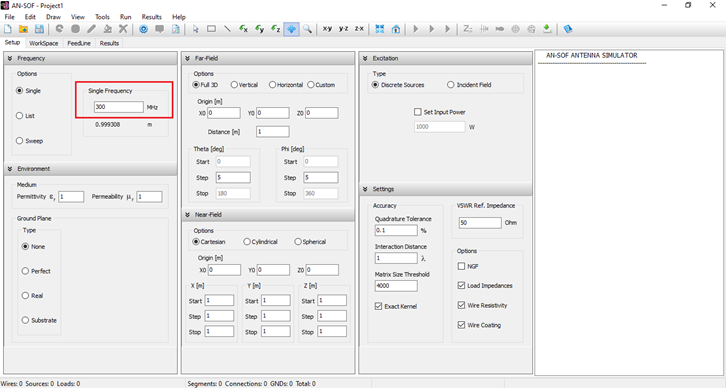Switch to the z-x plane view
This screenshot has width=726, height=389.
359,29
